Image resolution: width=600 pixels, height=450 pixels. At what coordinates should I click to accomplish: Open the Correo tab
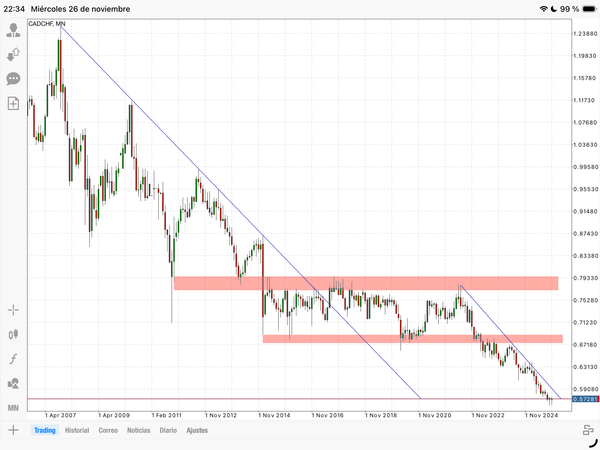click(108, 430)
